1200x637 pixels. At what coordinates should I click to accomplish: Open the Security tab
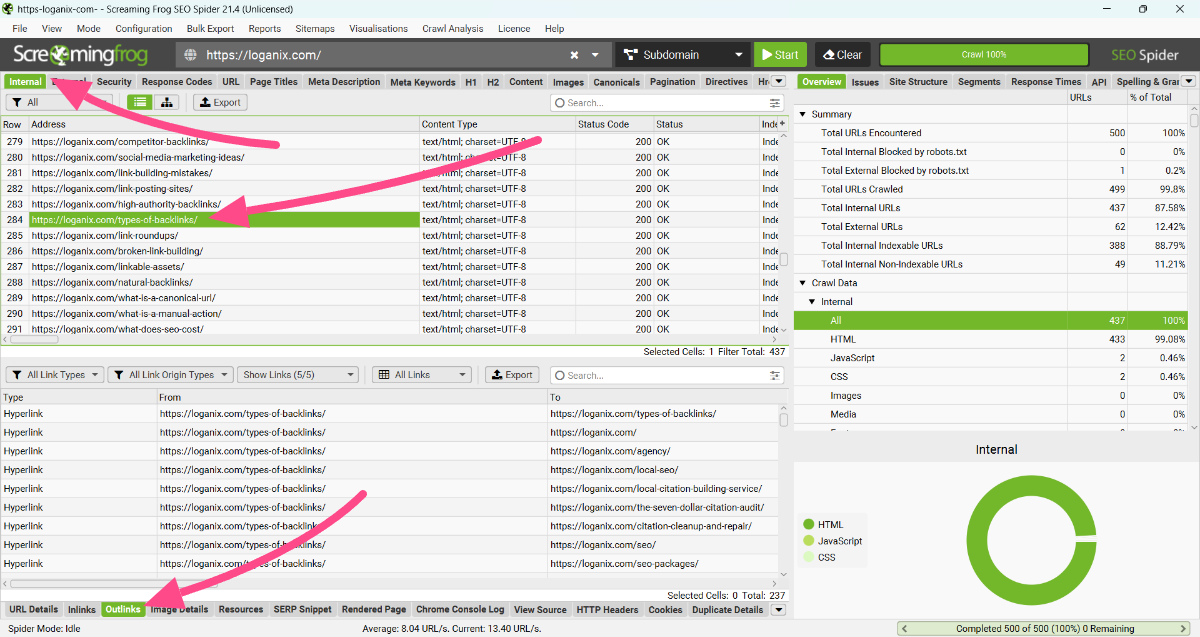[x=114, y=82]
